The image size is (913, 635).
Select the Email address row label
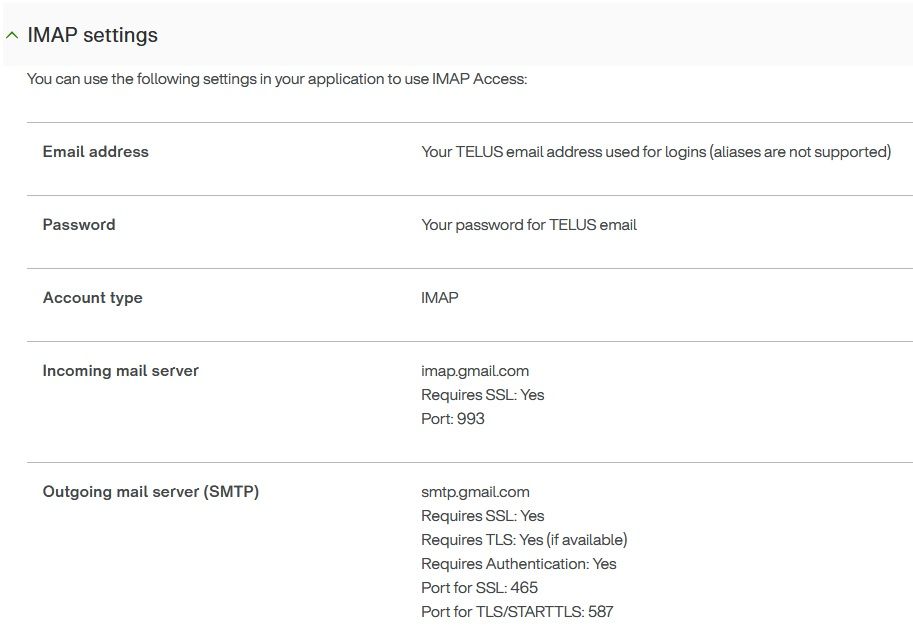95,152
